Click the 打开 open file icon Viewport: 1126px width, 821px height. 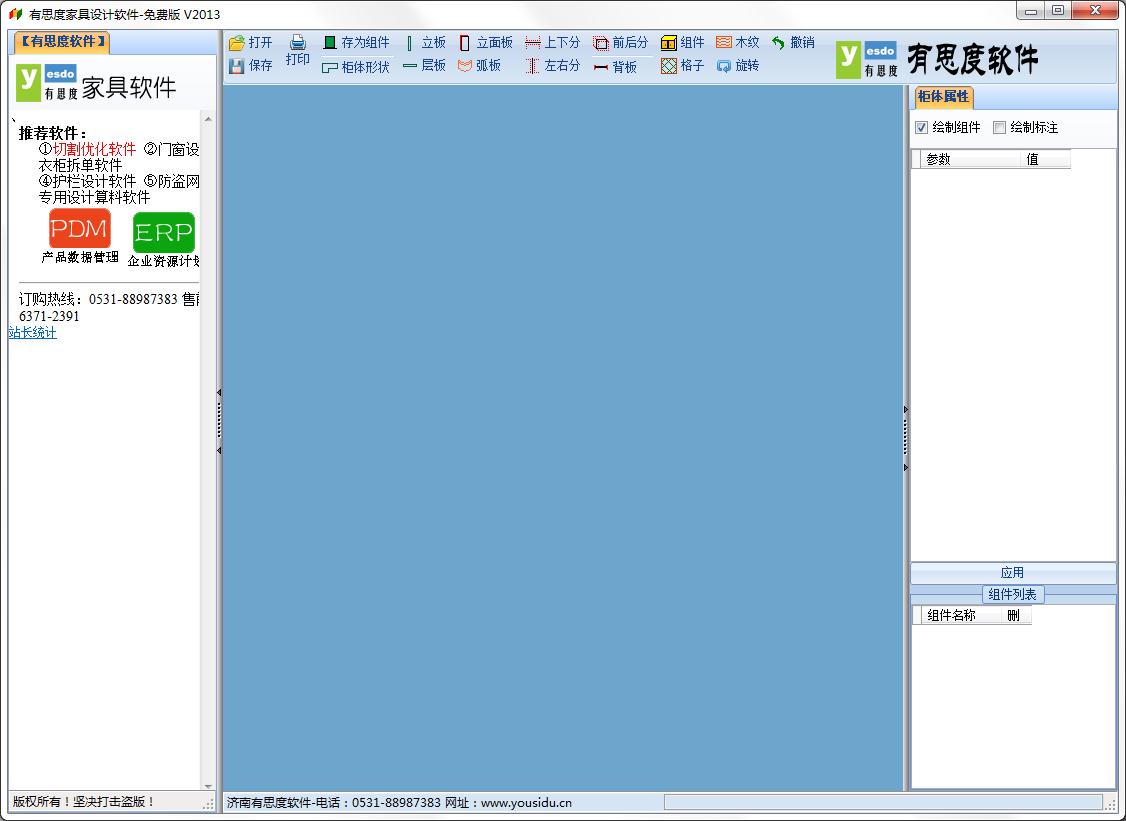click(236, 43)
